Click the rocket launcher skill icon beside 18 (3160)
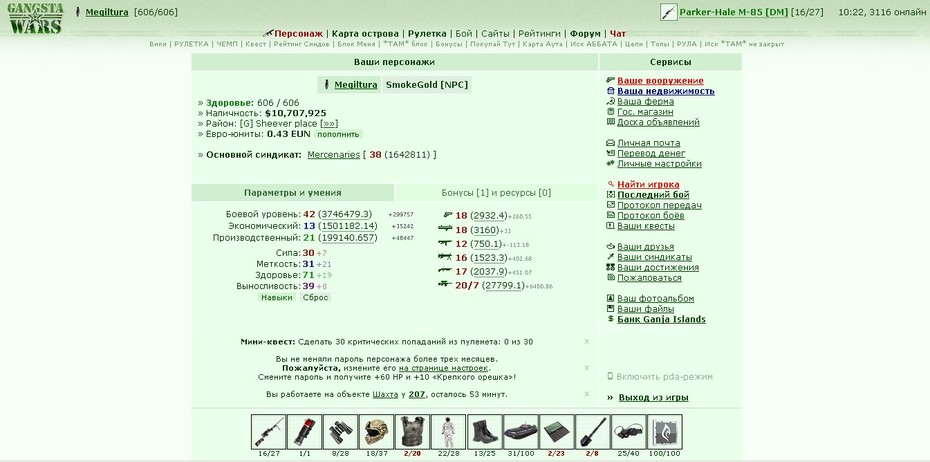Screen dimensions: 930x462 [445, 228]
